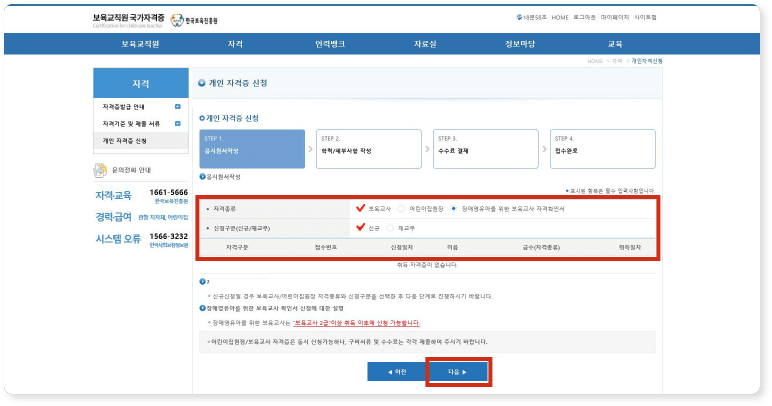Click the arrow icon beside 응시원서작성 subheading

click(x=202, y=177)
